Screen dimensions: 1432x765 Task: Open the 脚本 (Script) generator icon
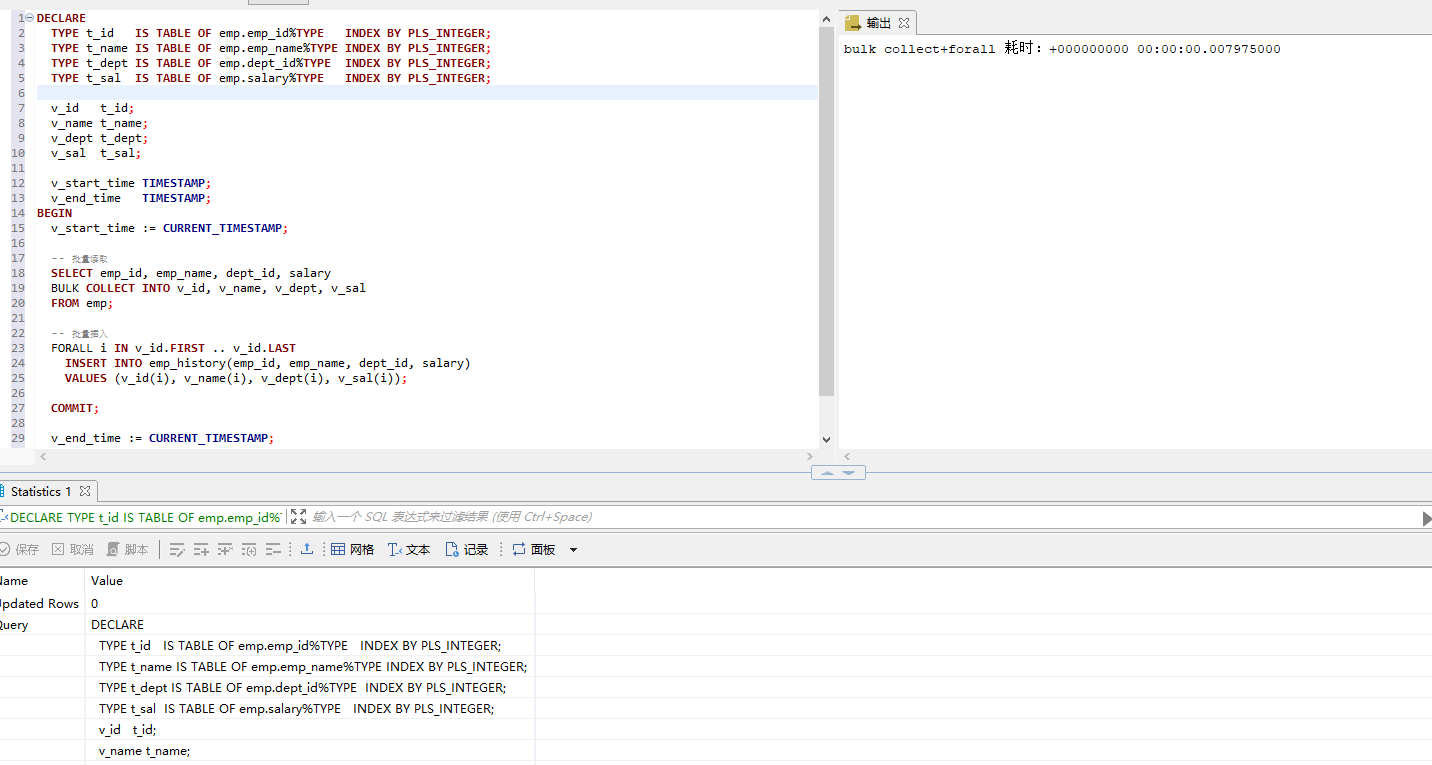(x=127, y=550)
